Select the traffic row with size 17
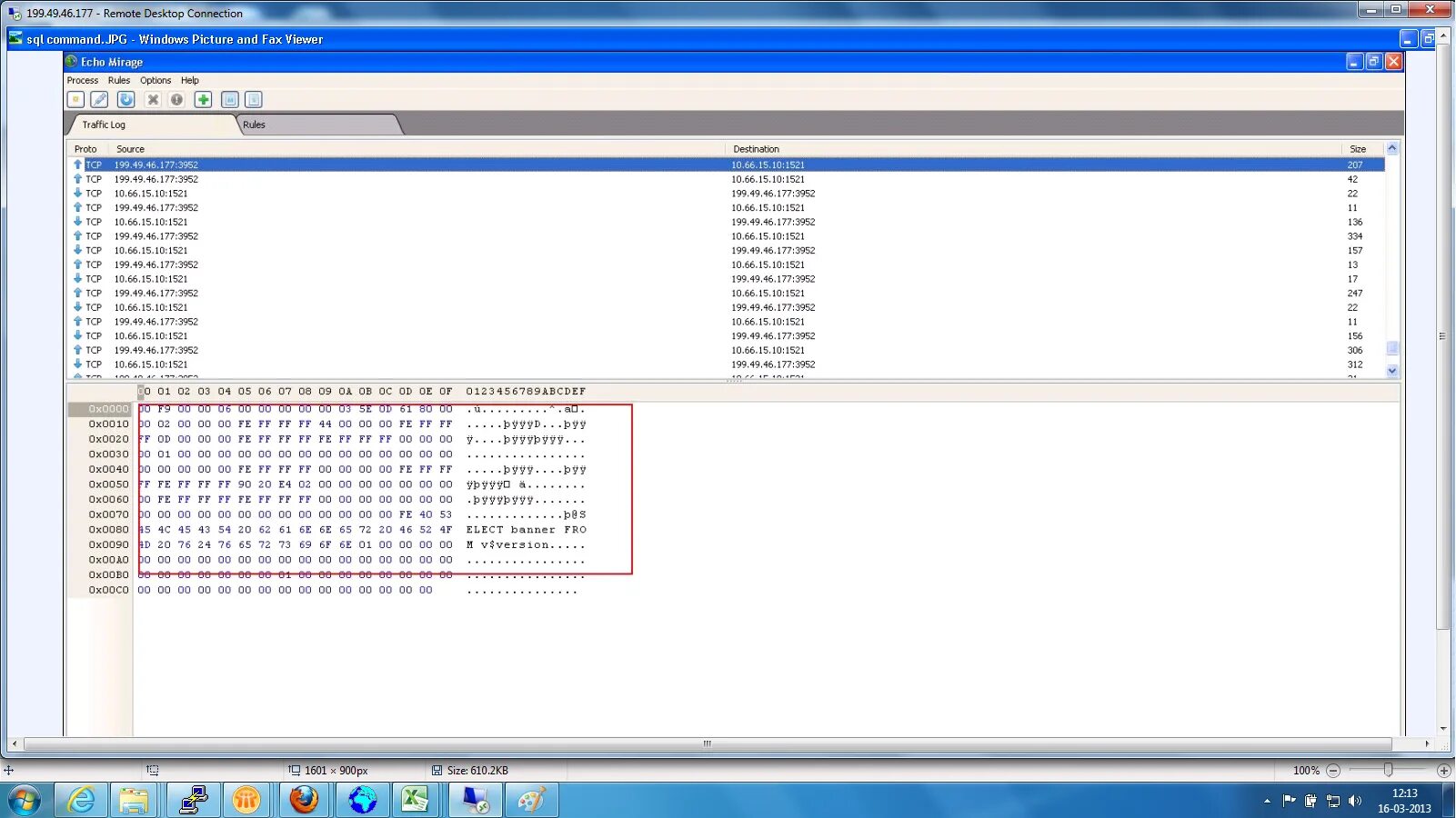The height and width of the screenshot is (818, 1456). [728, 279]
